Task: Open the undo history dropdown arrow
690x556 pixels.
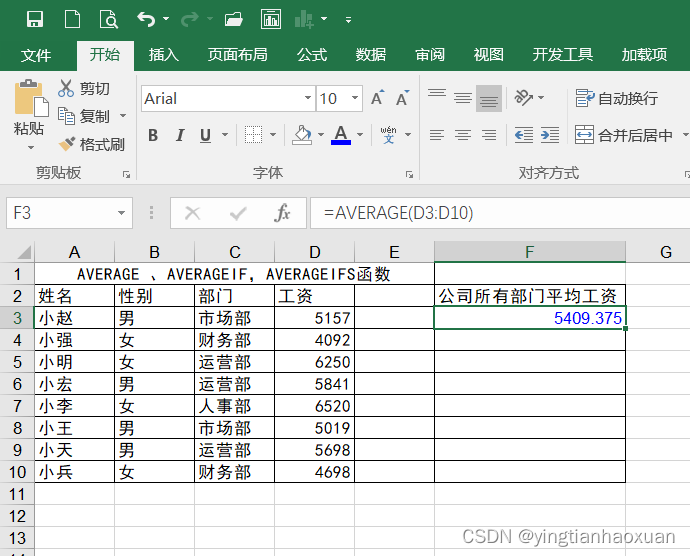Action: 166,19
